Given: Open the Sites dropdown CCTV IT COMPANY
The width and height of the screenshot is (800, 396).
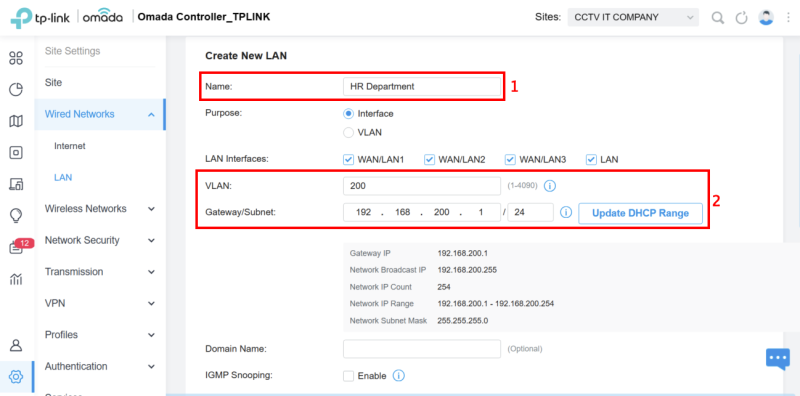Looking at the screenshot, I should tap(633, 17).
